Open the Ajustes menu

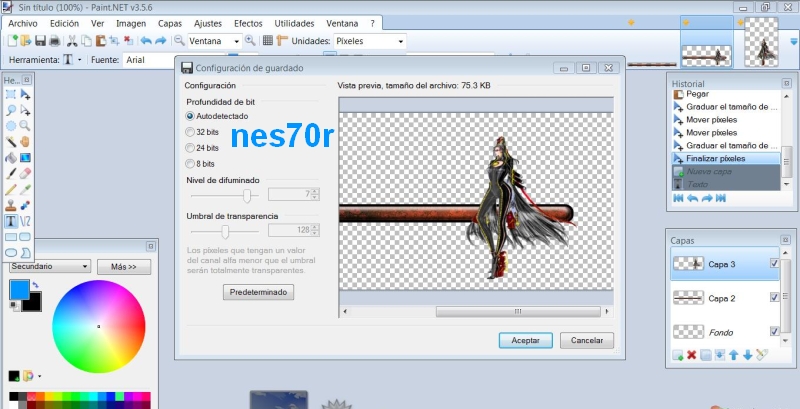point(208,23)
